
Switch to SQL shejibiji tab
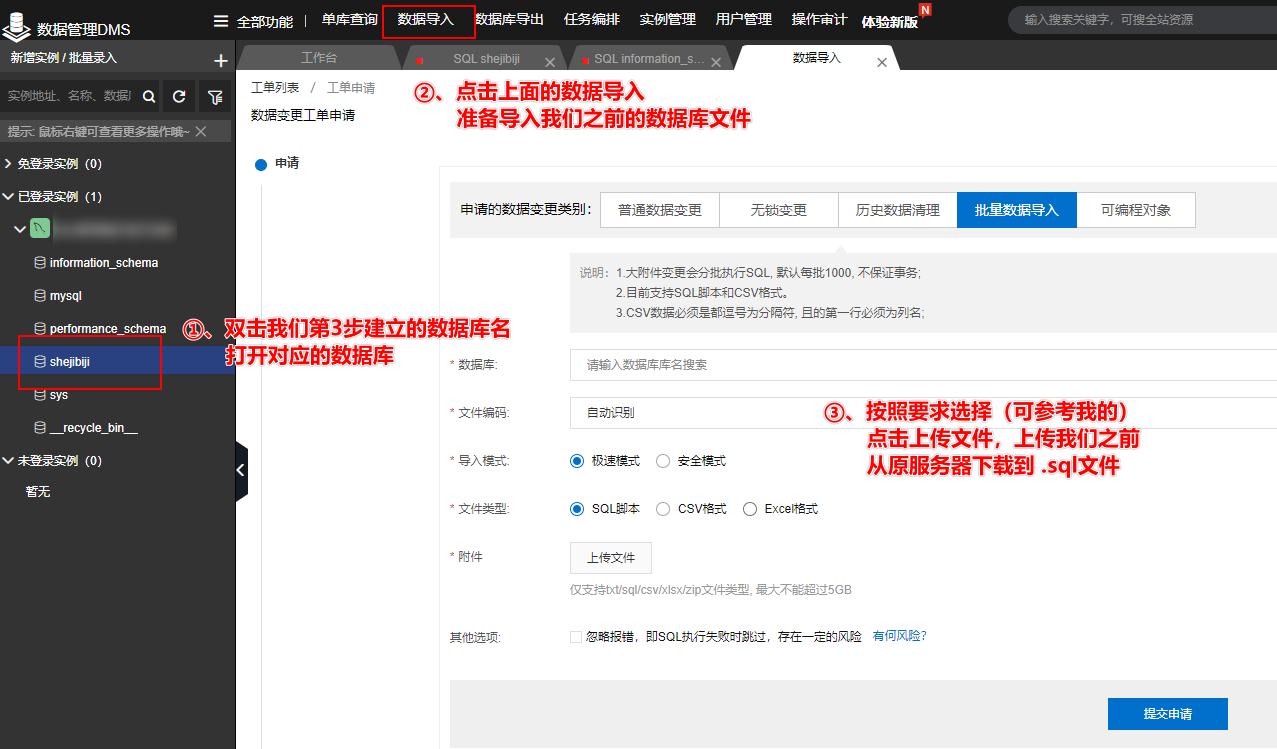486,59
